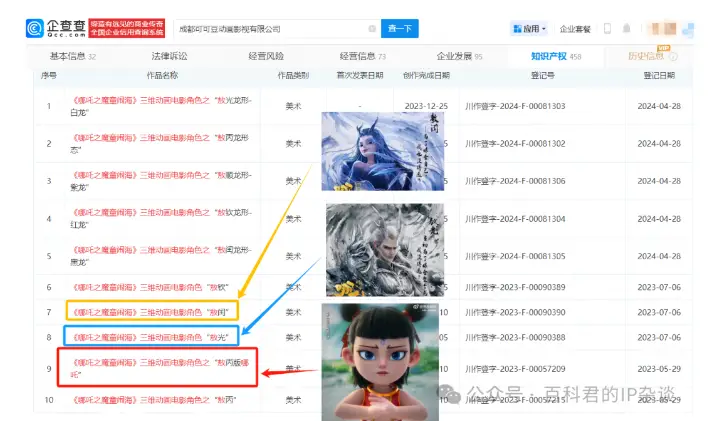Click sequence number 1 in first row
The image size is (724, 421).
[x=48, y=106]
